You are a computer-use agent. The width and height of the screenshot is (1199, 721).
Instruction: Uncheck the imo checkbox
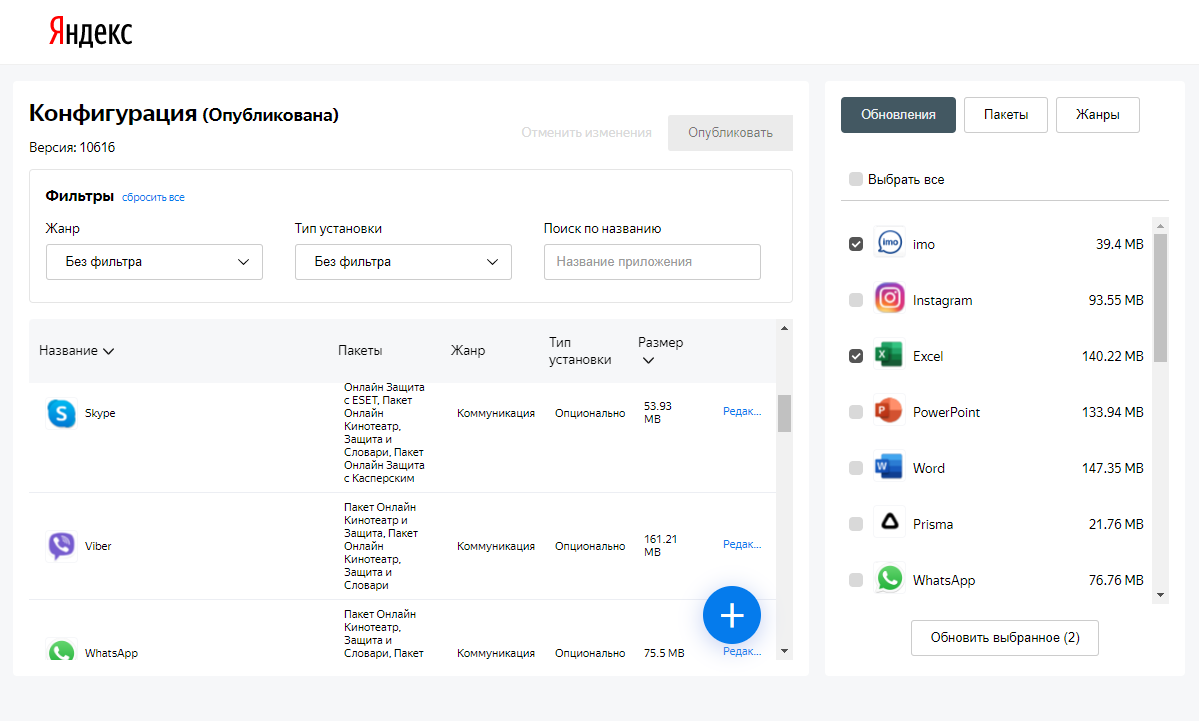(x=856, y=244)
